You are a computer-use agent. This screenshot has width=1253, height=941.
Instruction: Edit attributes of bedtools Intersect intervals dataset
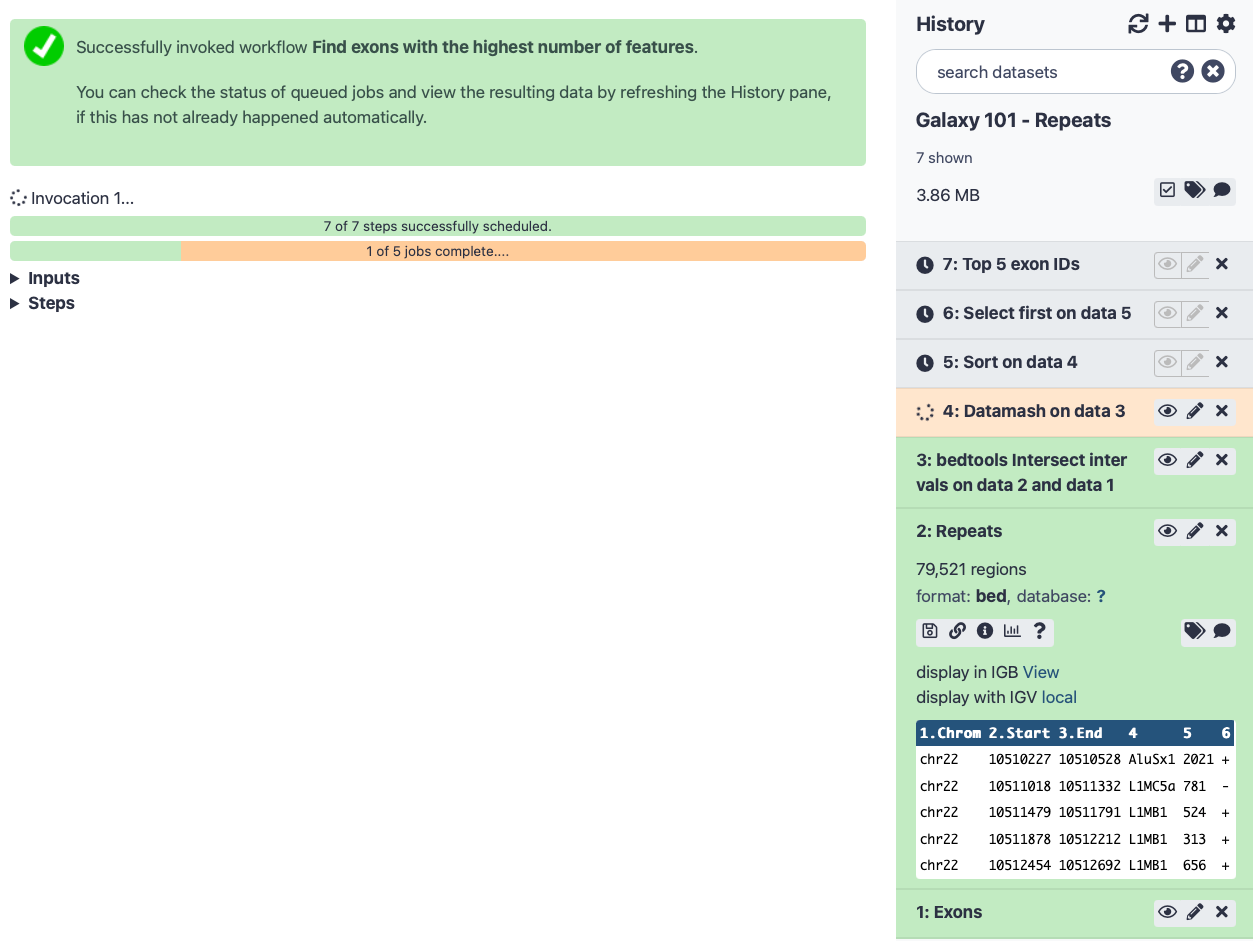pos(1194,460)
